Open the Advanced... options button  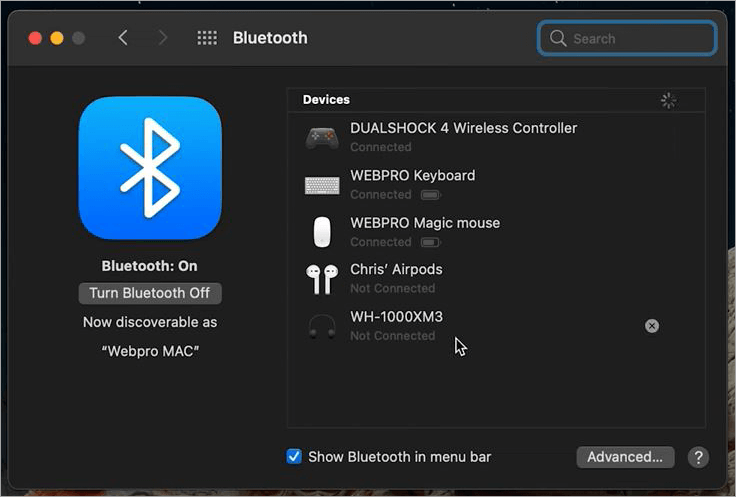(625, 457)
